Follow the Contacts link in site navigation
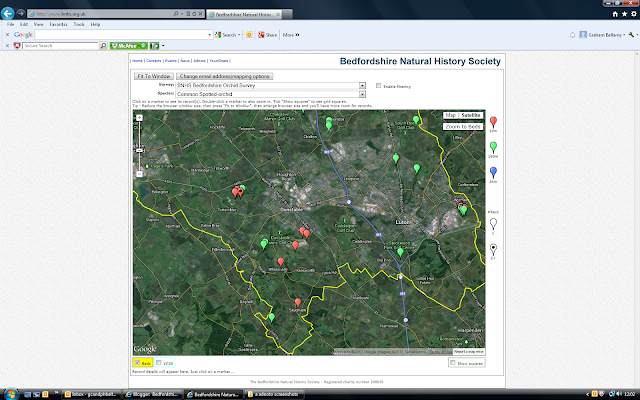The width and height of the screenshot is (640, 400). (x=154, y=61)
